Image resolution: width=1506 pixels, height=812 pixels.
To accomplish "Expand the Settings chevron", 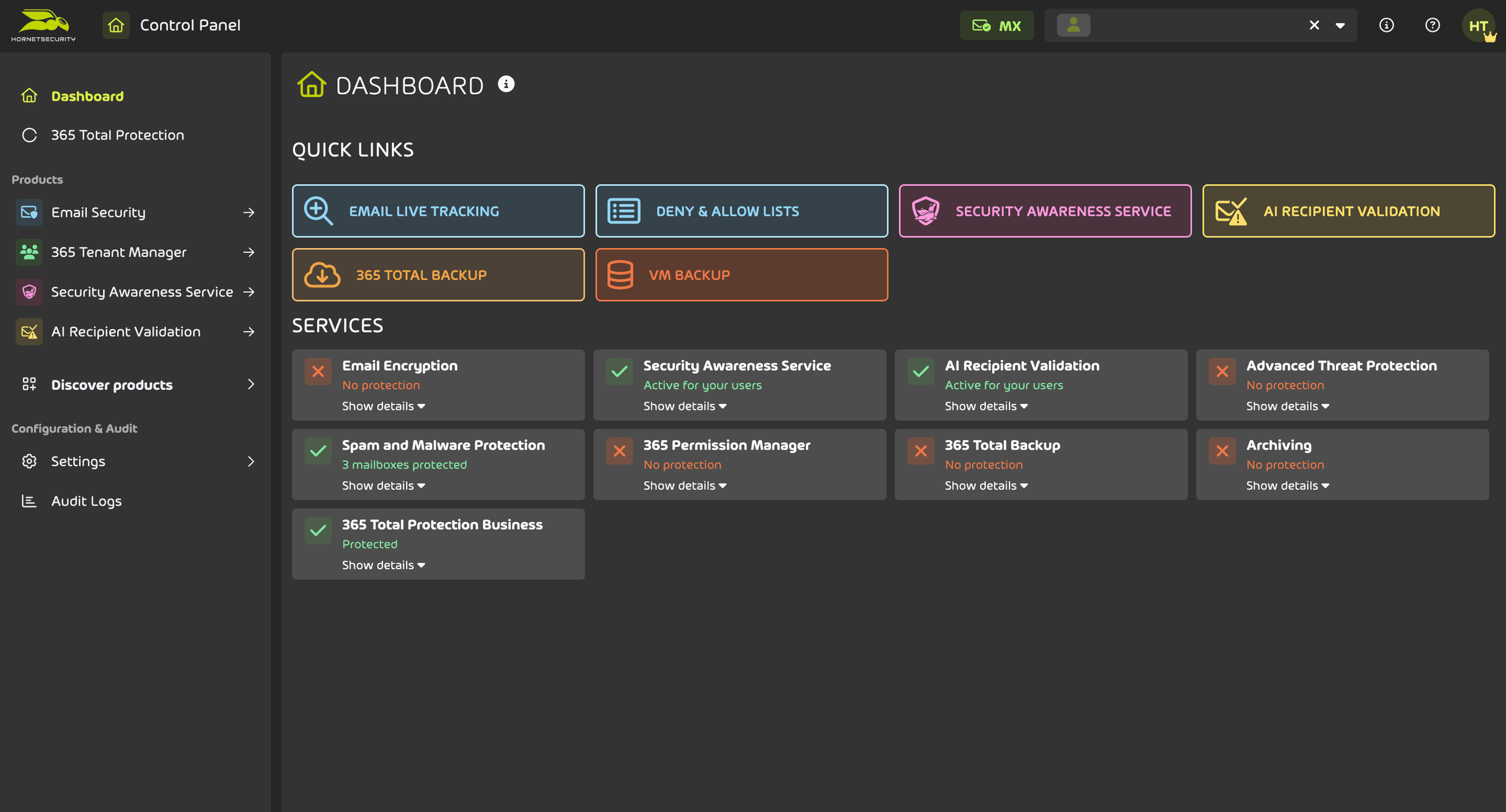I will [x=251, y=461].
